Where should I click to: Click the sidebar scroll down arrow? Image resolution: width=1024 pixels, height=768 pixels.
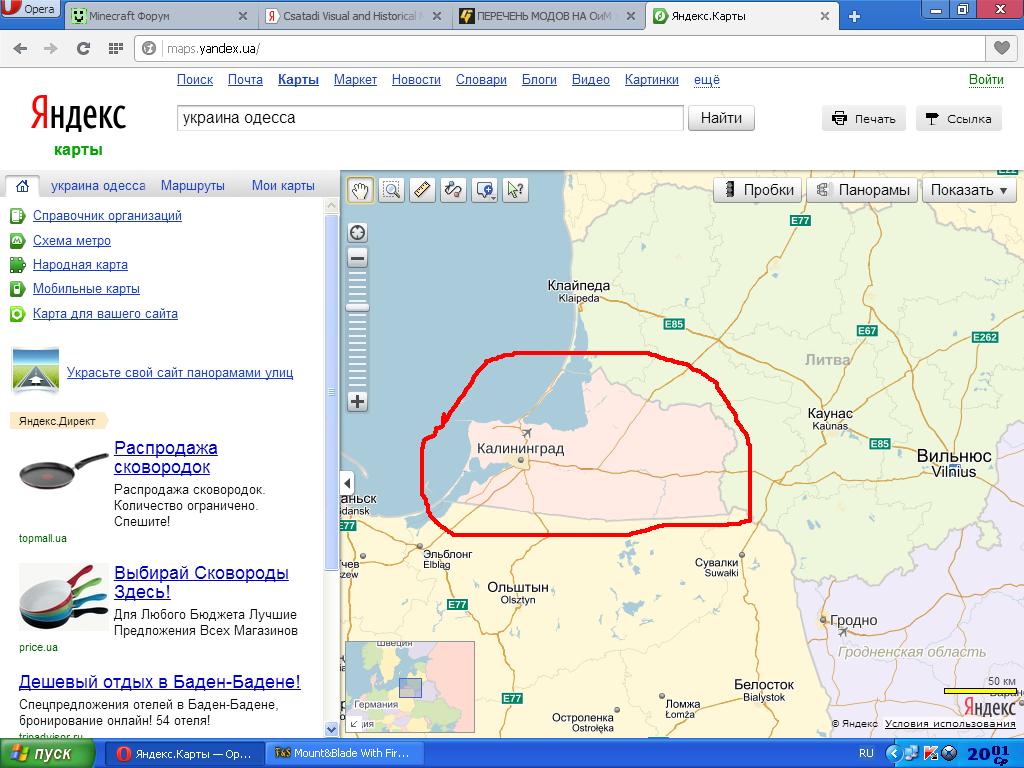coord(331,728)
